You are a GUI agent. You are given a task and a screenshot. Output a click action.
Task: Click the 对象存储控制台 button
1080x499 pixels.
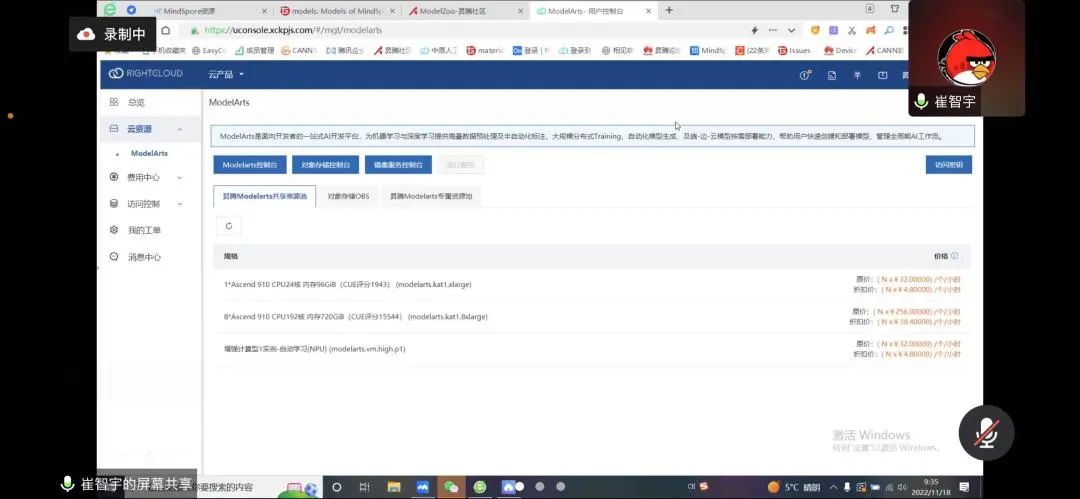coord(326,165)
